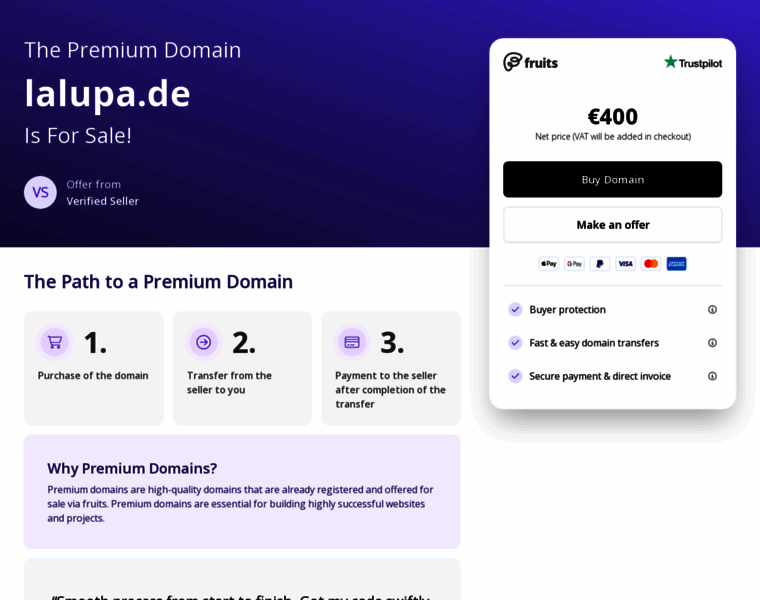Click the PayPal payment icon

pos(600,264)
